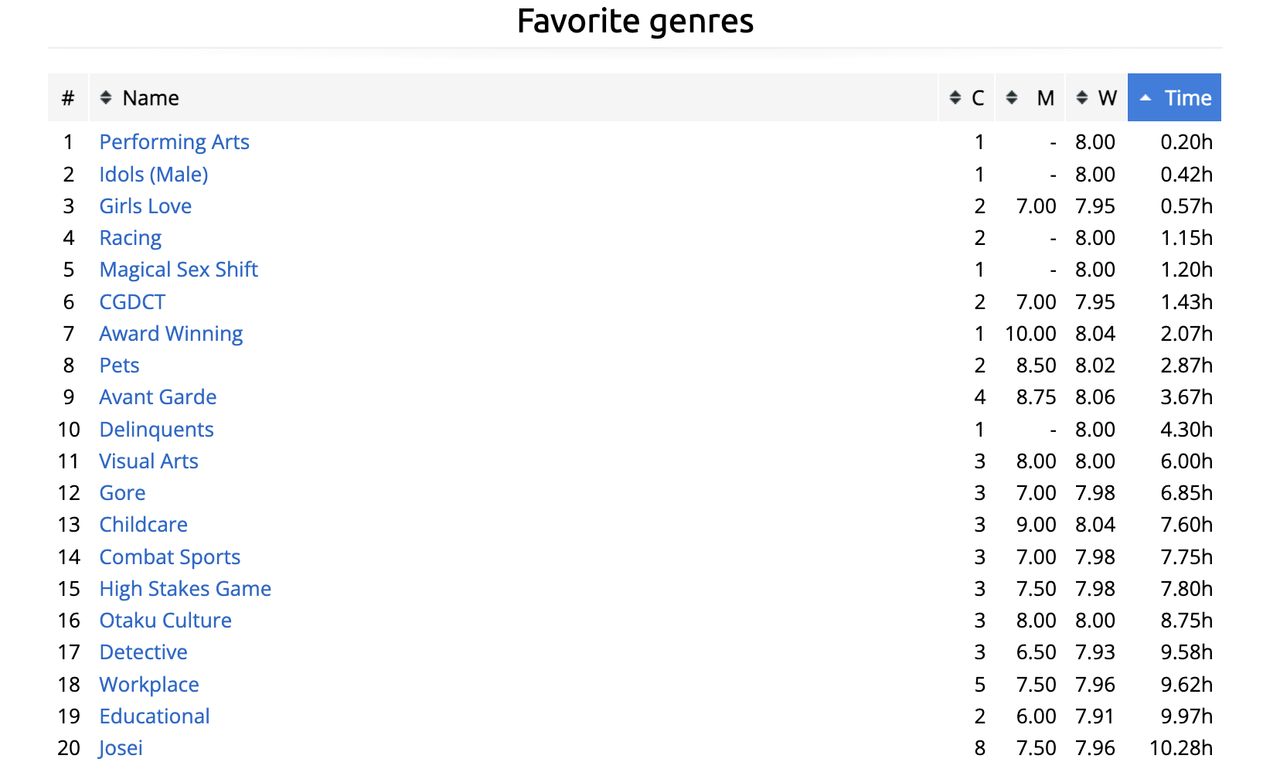Click the sort arrows beside Name header
The image size is (1280, 762).
106,98
